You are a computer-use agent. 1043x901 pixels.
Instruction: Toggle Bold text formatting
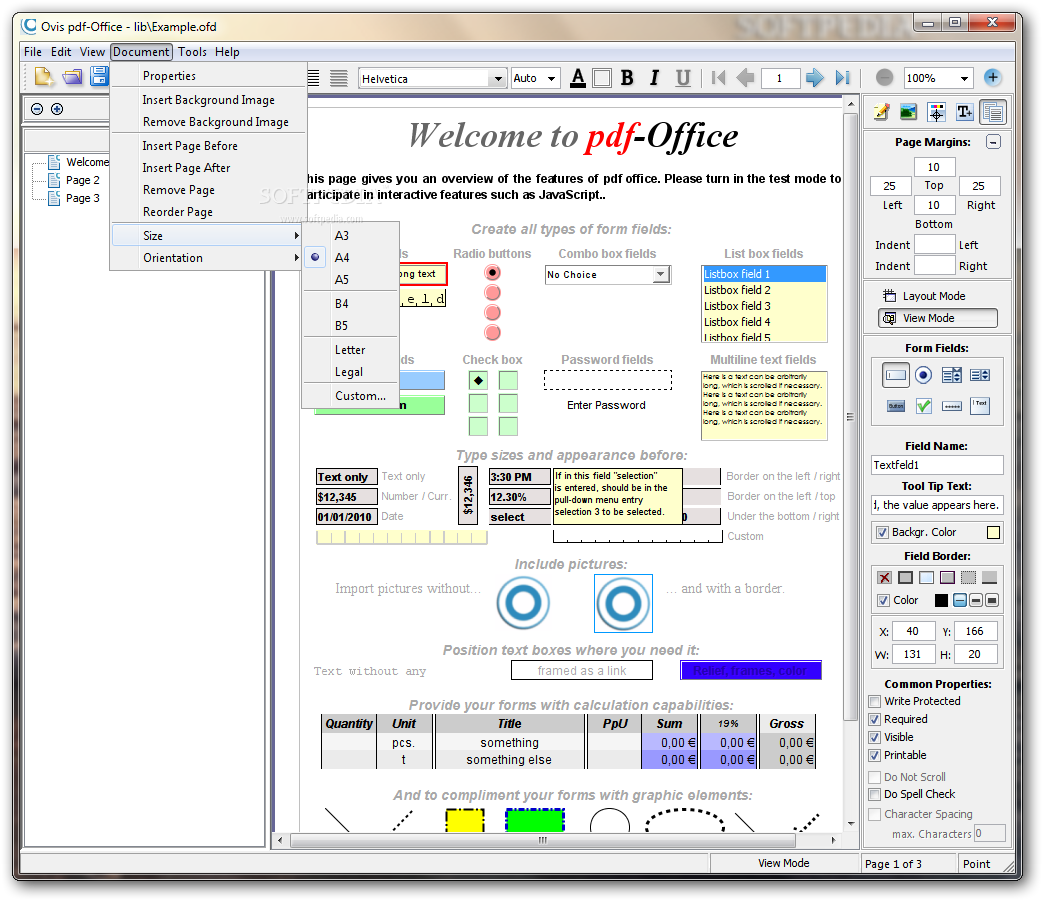click(x=627, y=78)
